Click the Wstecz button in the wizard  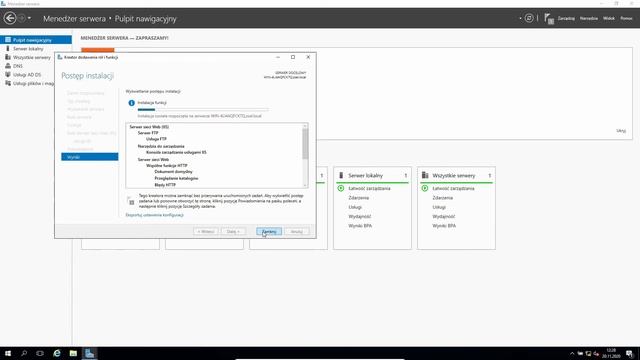[x=206, y=231]
